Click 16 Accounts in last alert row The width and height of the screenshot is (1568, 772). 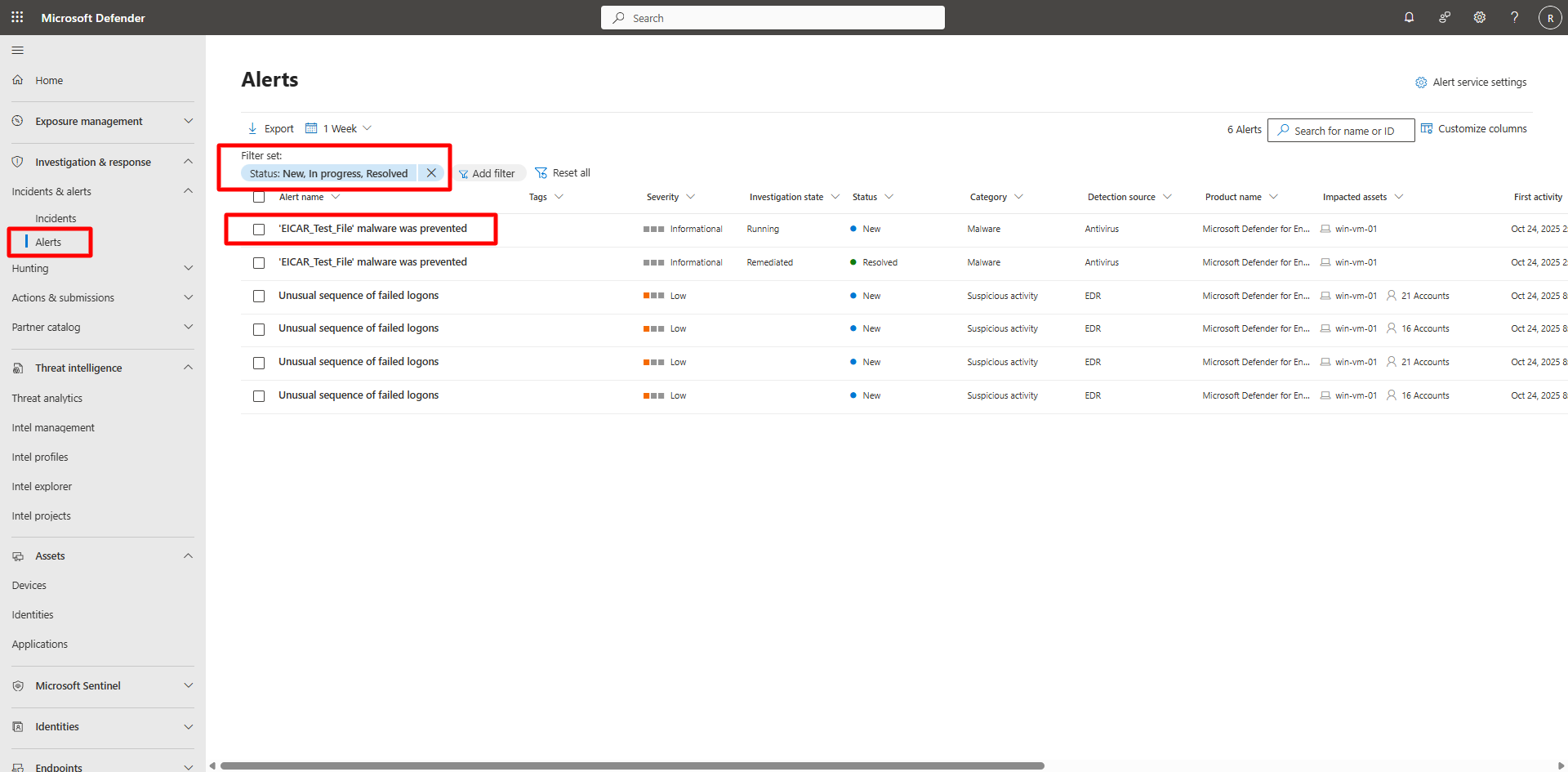(x=1425, y=395)
